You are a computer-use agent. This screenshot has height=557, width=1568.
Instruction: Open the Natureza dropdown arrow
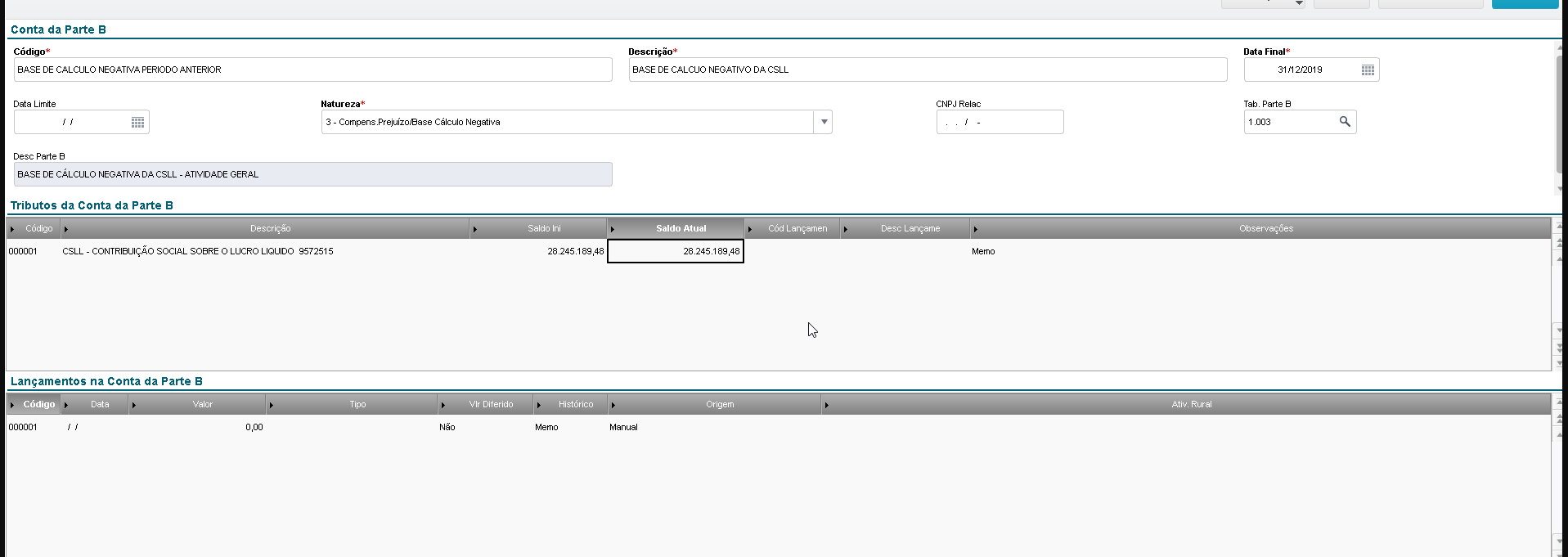click(824, 122)
